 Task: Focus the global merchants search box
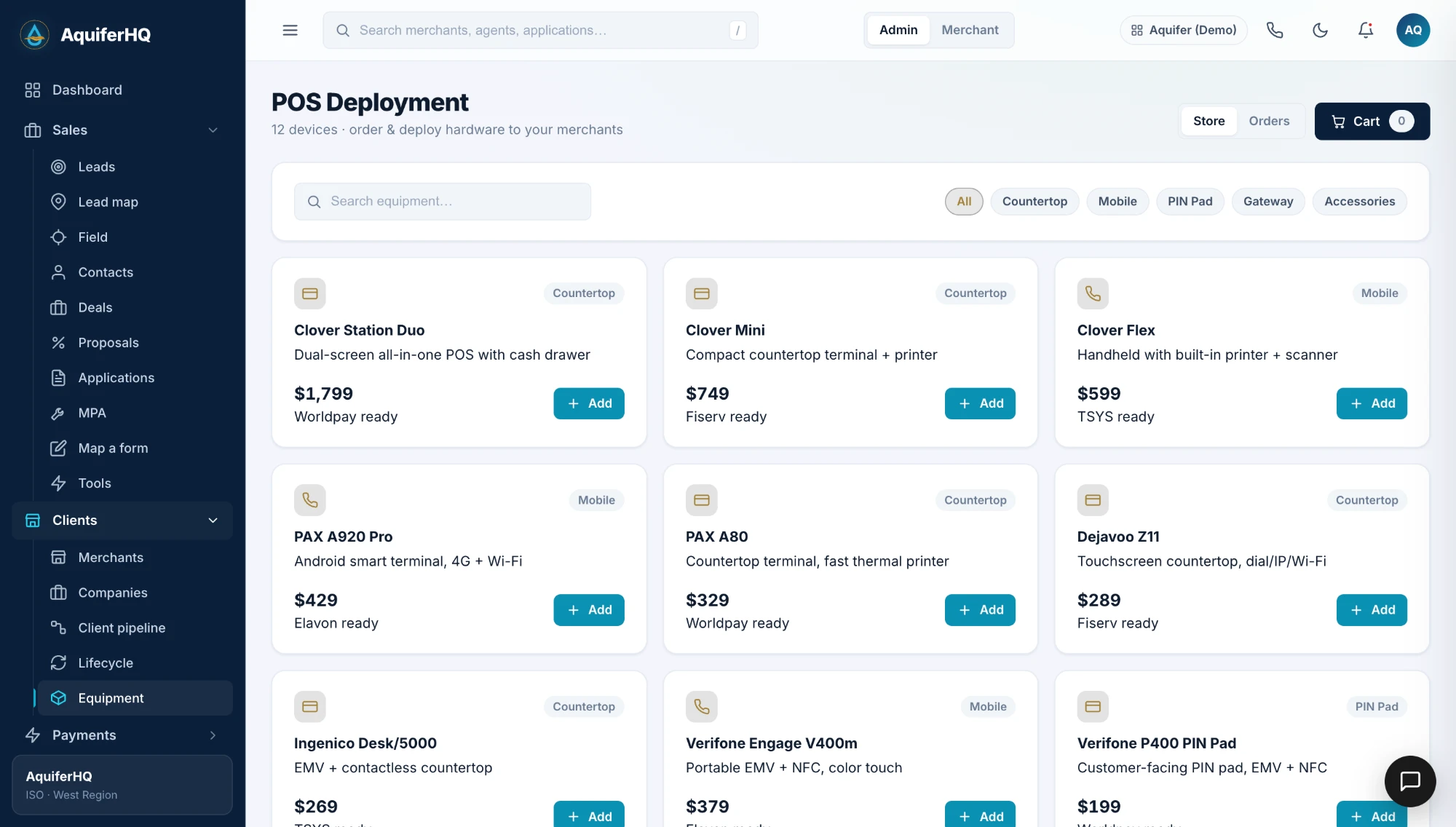(540, 30)
